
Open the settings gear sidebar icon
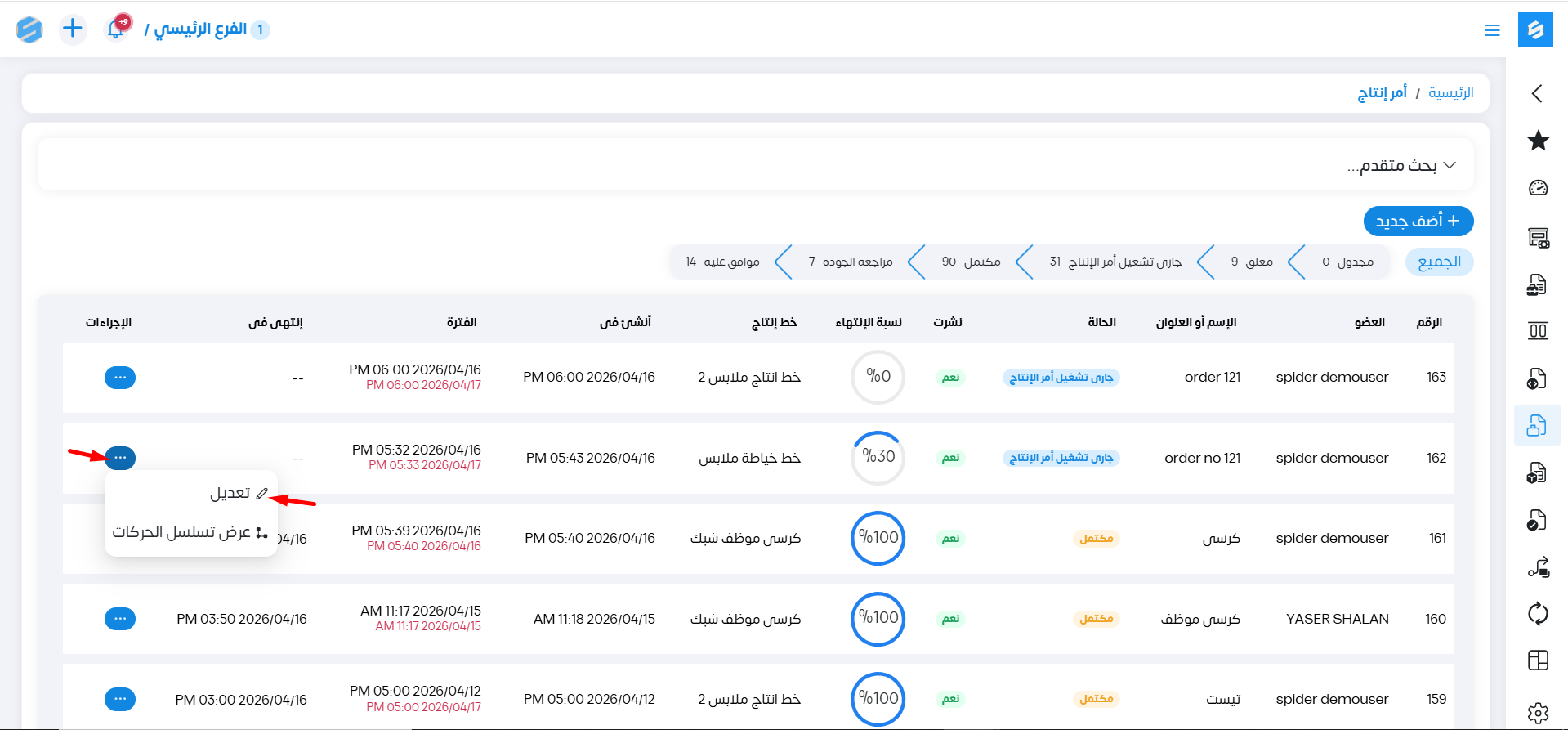point(1538,713)
